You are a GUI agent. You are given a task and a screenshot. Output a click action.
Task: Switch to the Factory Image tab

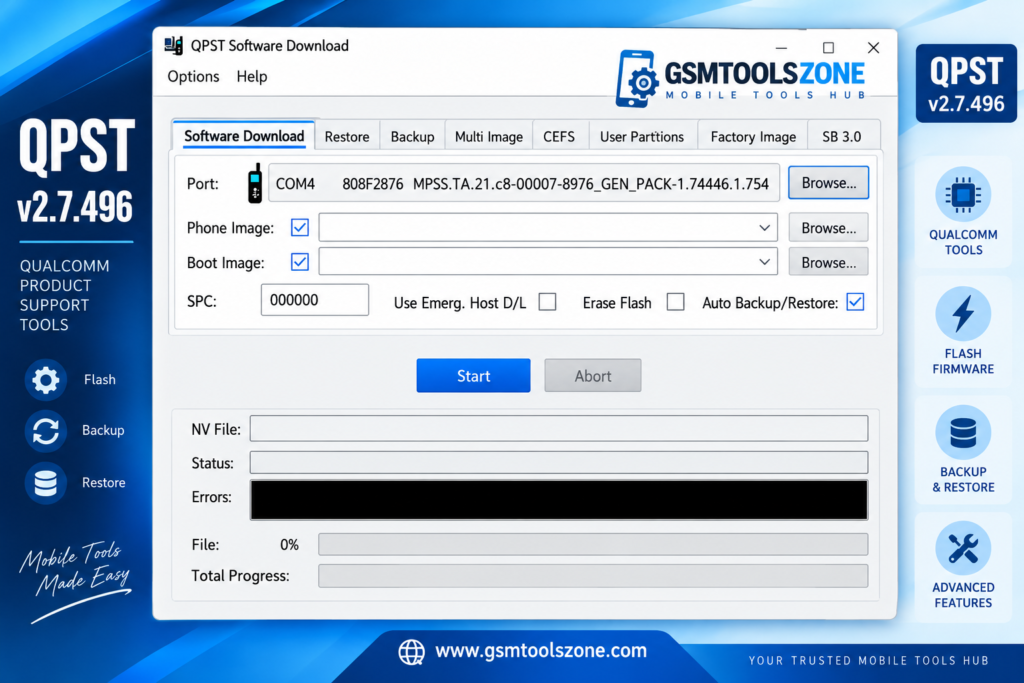click(x=753, y=136)
